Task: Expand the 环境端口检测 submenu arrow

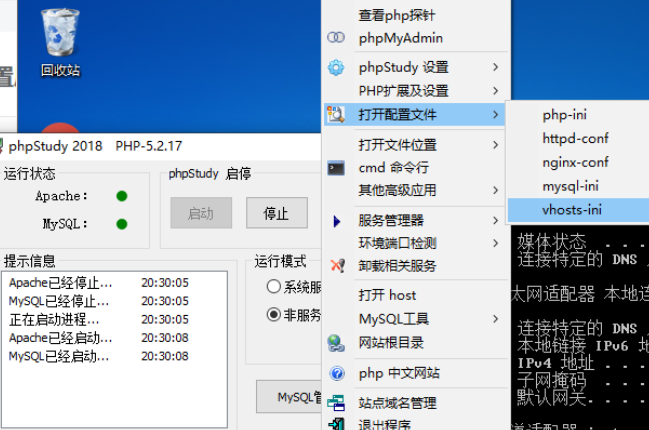Action: [x=495, y=243]
